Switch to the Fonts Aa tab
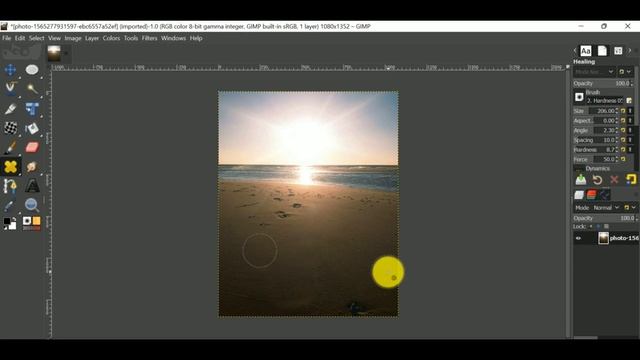Screen dimensions: 640x360 pos(586,51)
